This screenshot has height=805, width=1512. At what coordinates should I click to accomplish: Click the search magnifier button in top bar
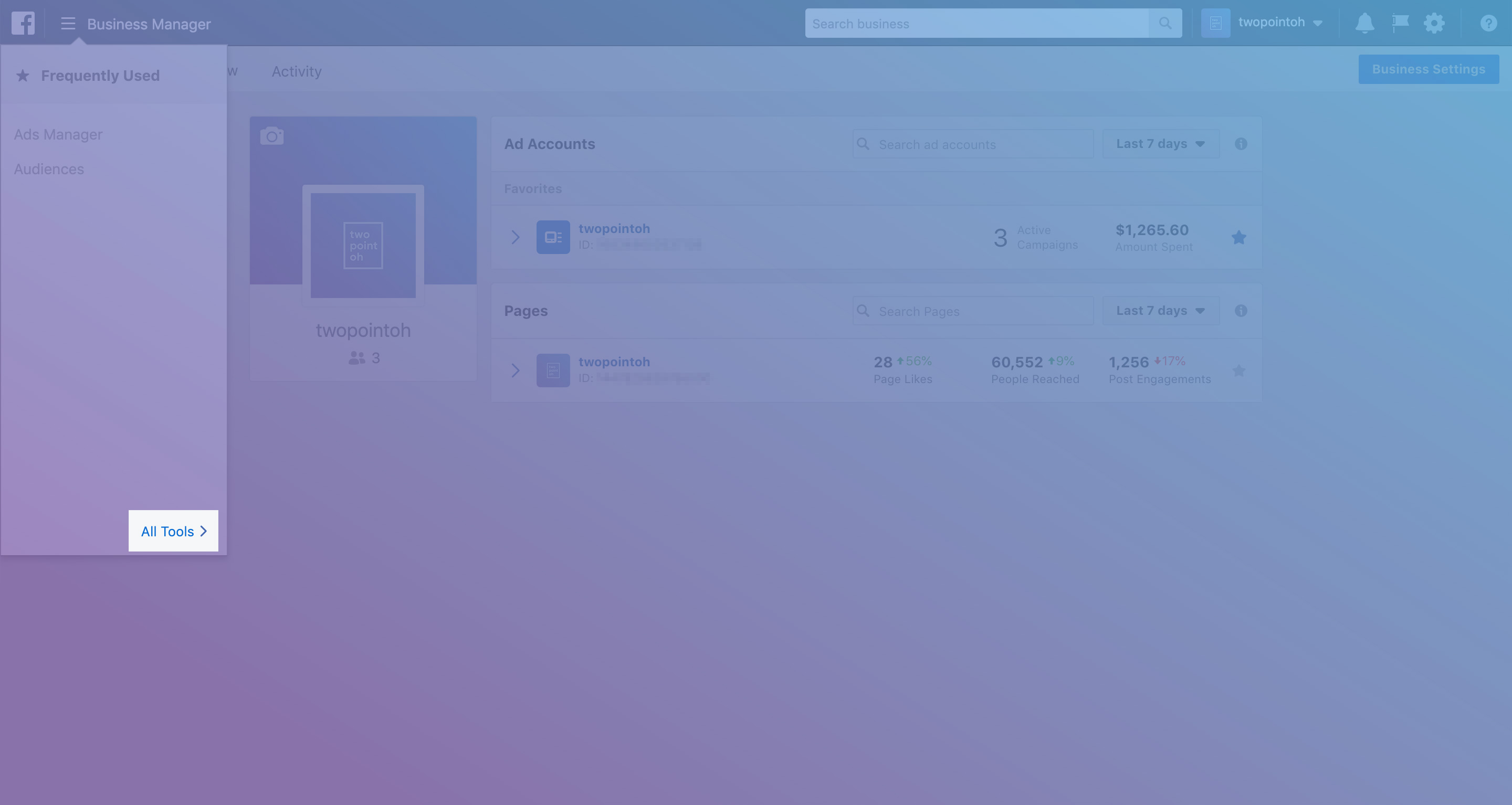click(x=1165, y=24)
